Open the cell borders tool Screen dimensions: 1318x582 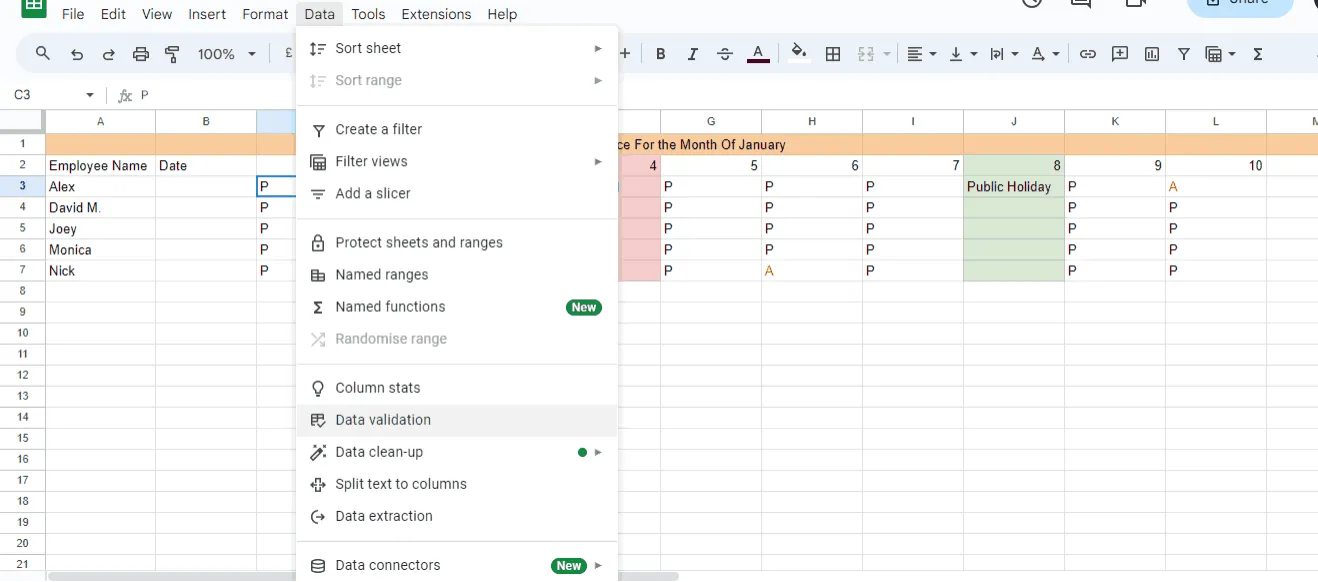(x=833, y=54)
